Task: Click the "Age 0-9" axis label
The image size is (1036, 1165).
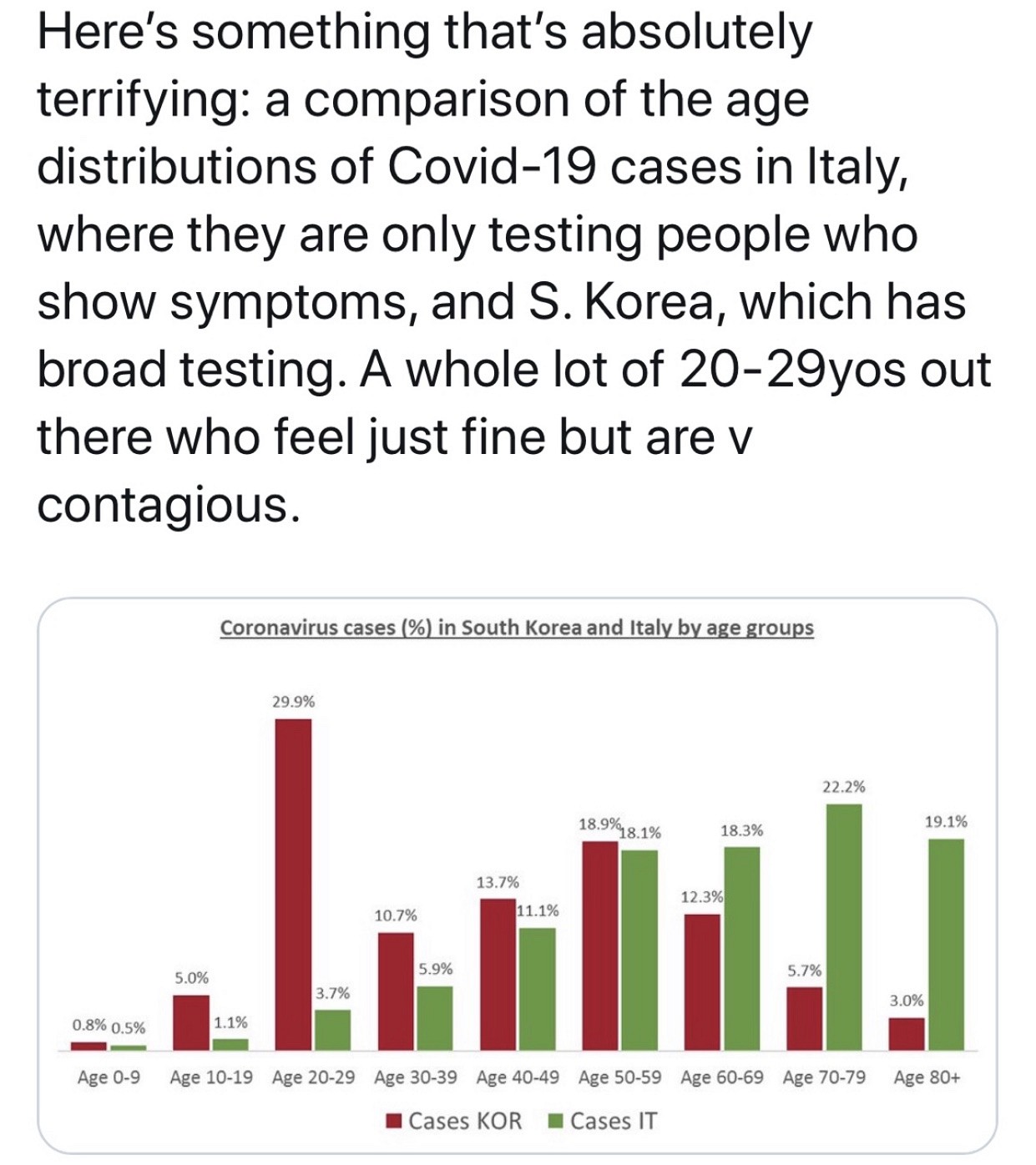Action: click(109, 1077)
